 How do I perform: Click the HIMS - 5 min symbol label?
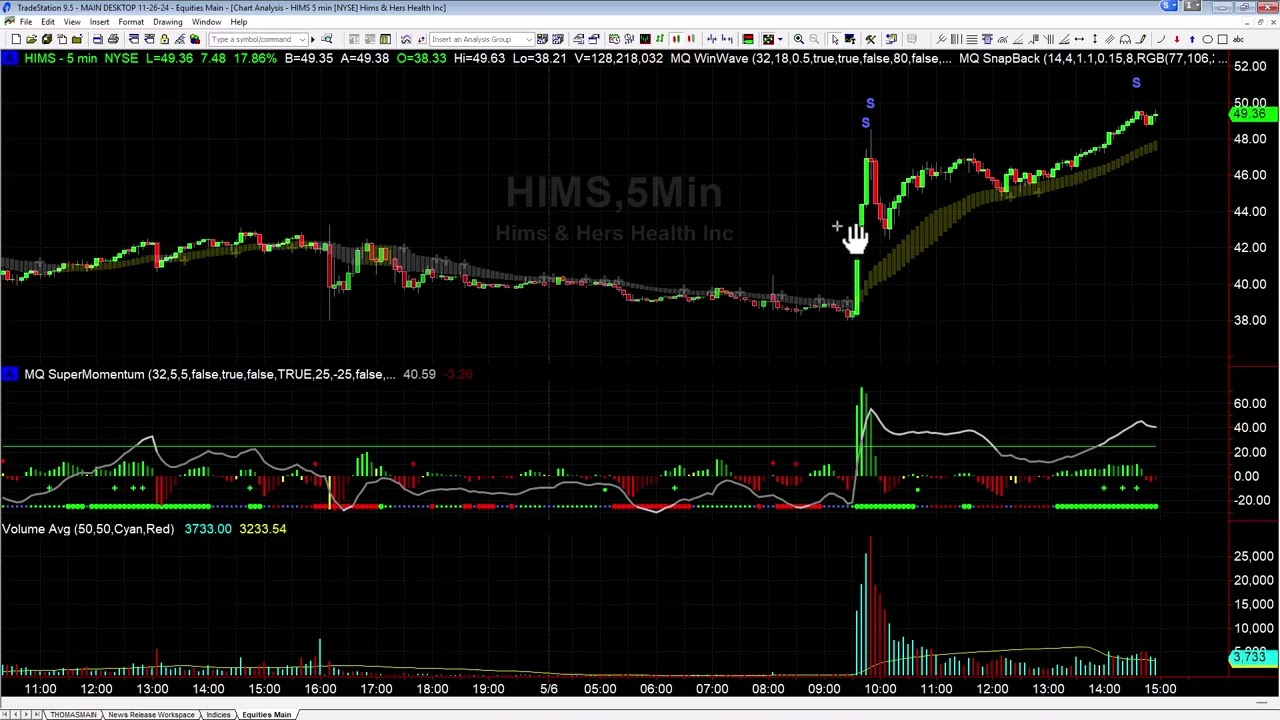click(x=60, y=59)
